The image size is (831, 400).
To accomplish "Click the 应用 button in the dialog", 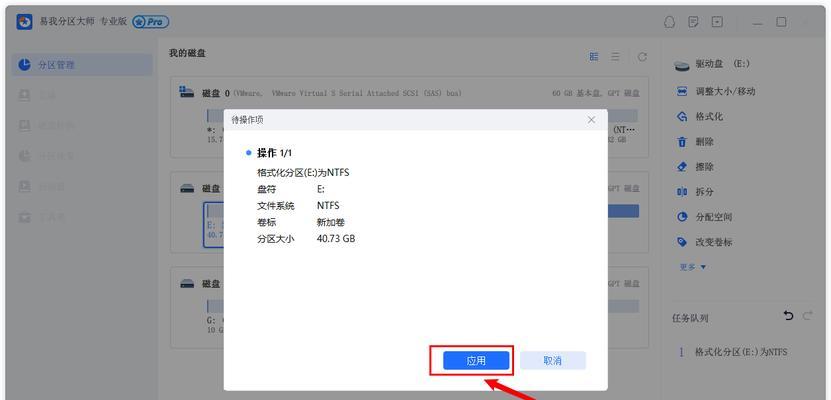I will (476, 361).
